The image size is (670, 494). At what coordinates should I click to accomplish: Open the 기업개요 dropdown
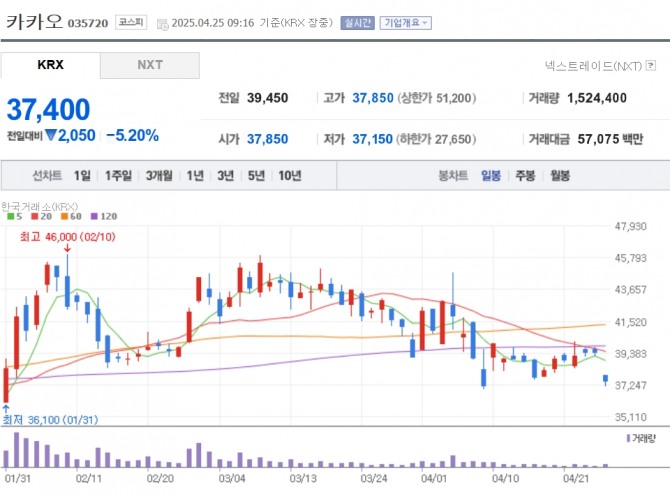[x=406, y=23]
